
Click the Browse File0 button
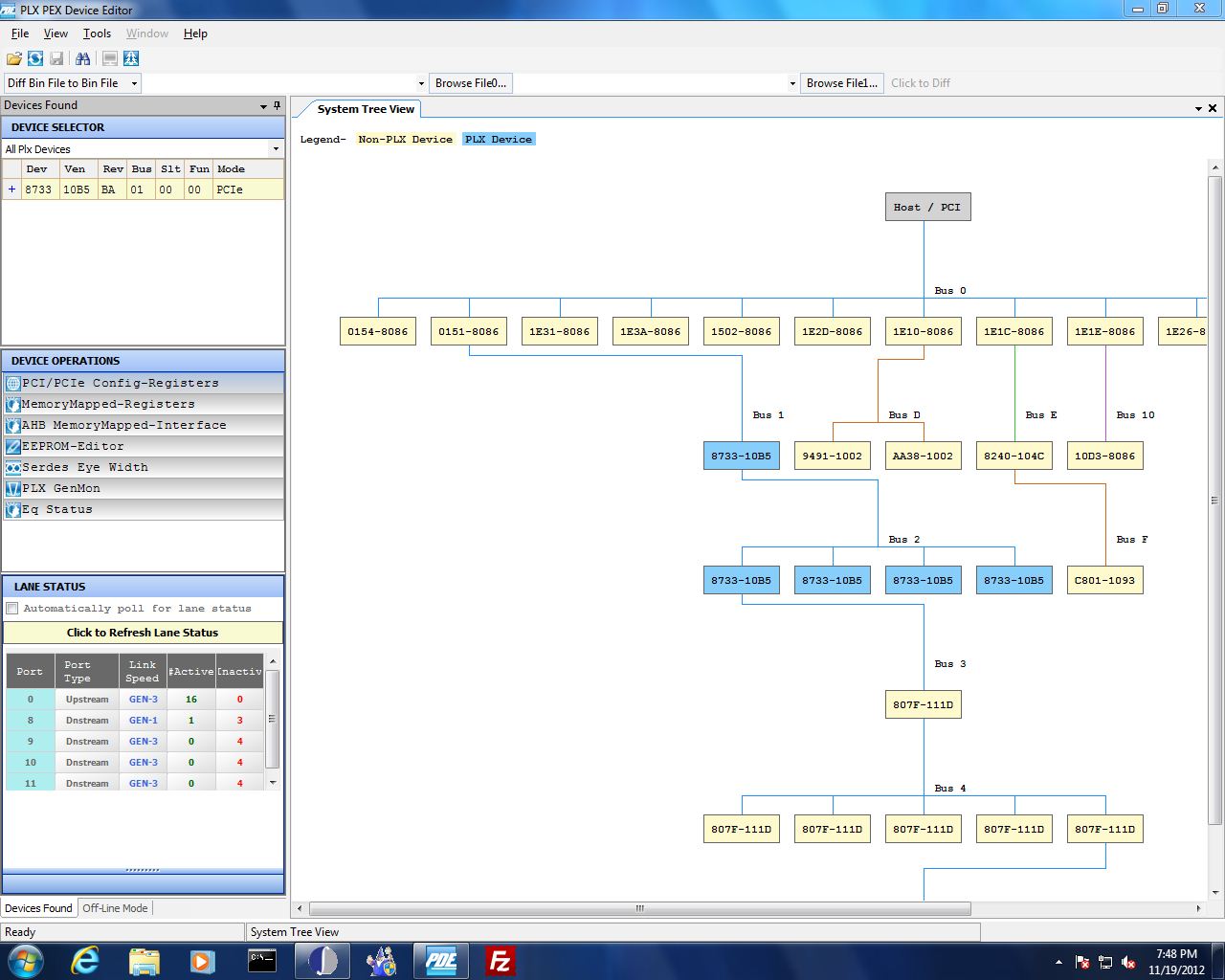[x=470, y=83]
